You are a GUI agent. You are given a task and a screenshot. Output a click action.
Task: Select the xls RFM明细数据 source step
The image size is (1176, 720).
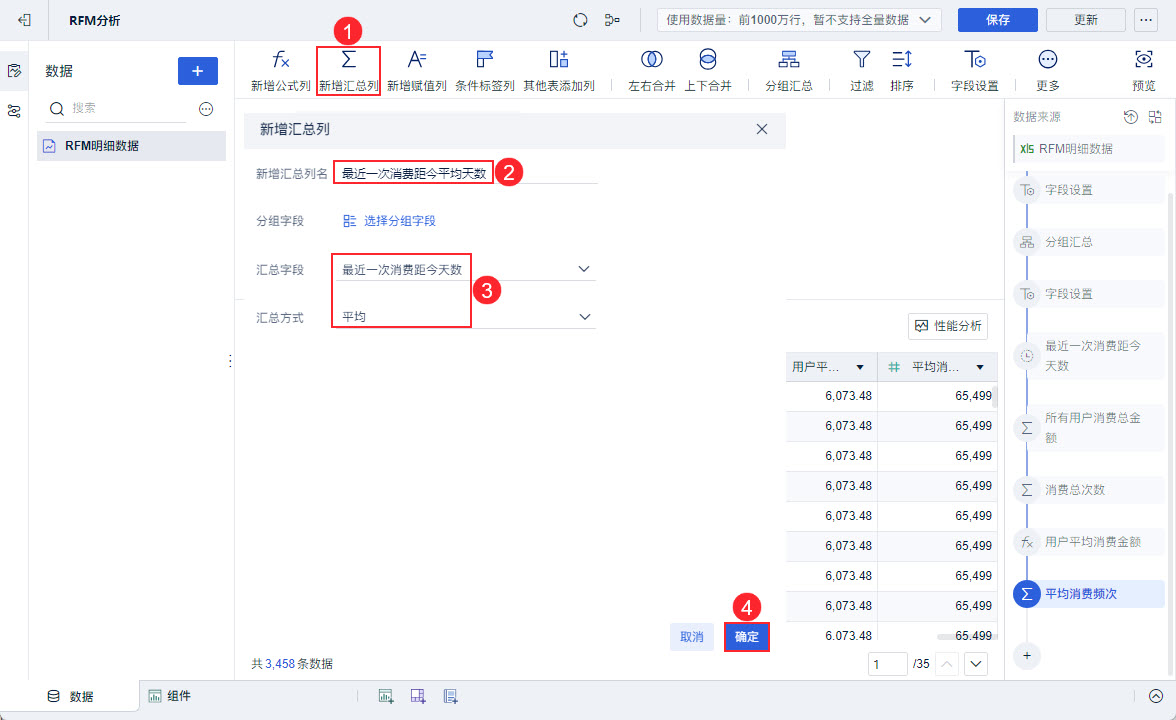click(1088, 148)
